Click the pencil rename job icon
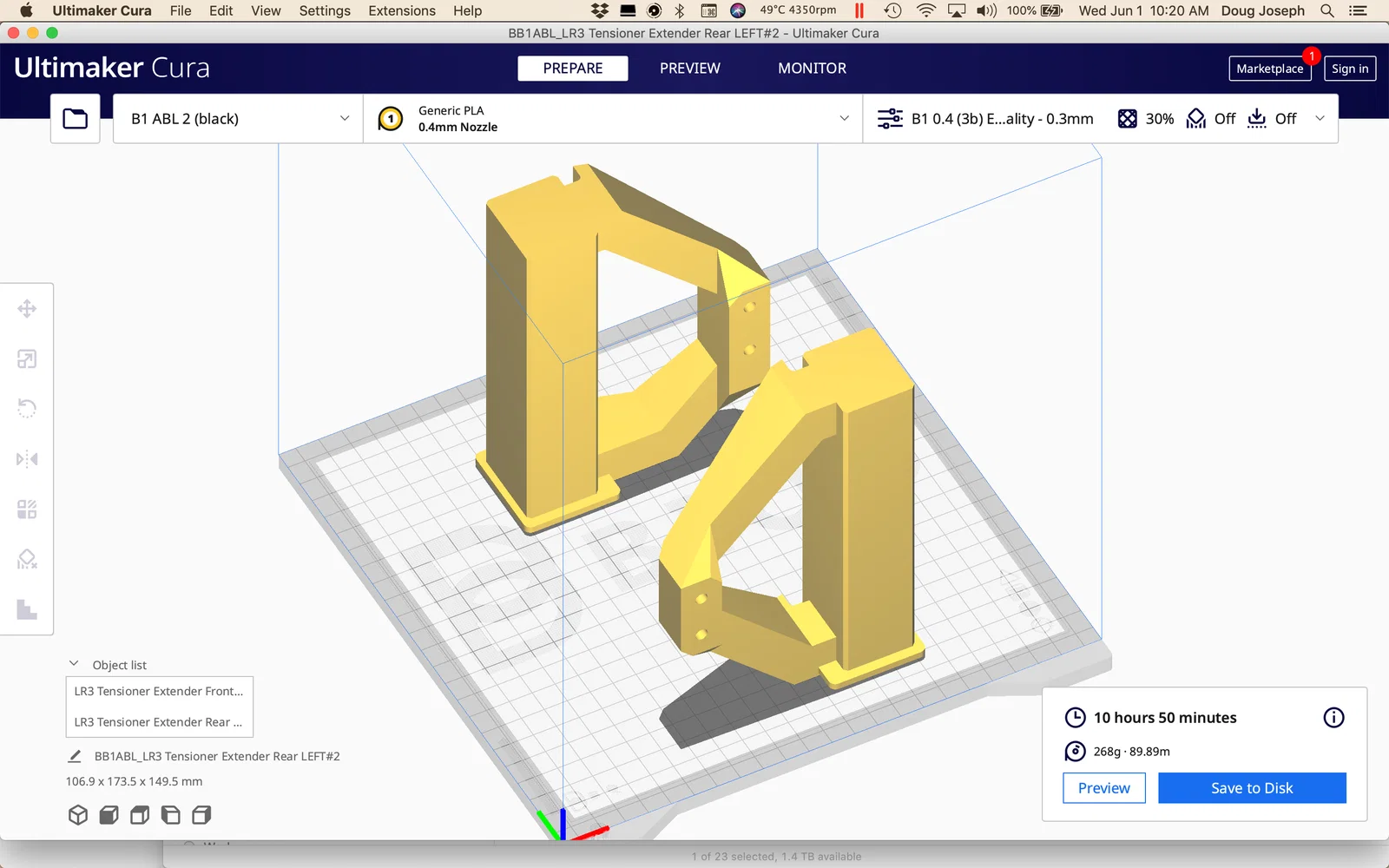Viewport: 1389px width, 868px height. (x=75, y=756)
